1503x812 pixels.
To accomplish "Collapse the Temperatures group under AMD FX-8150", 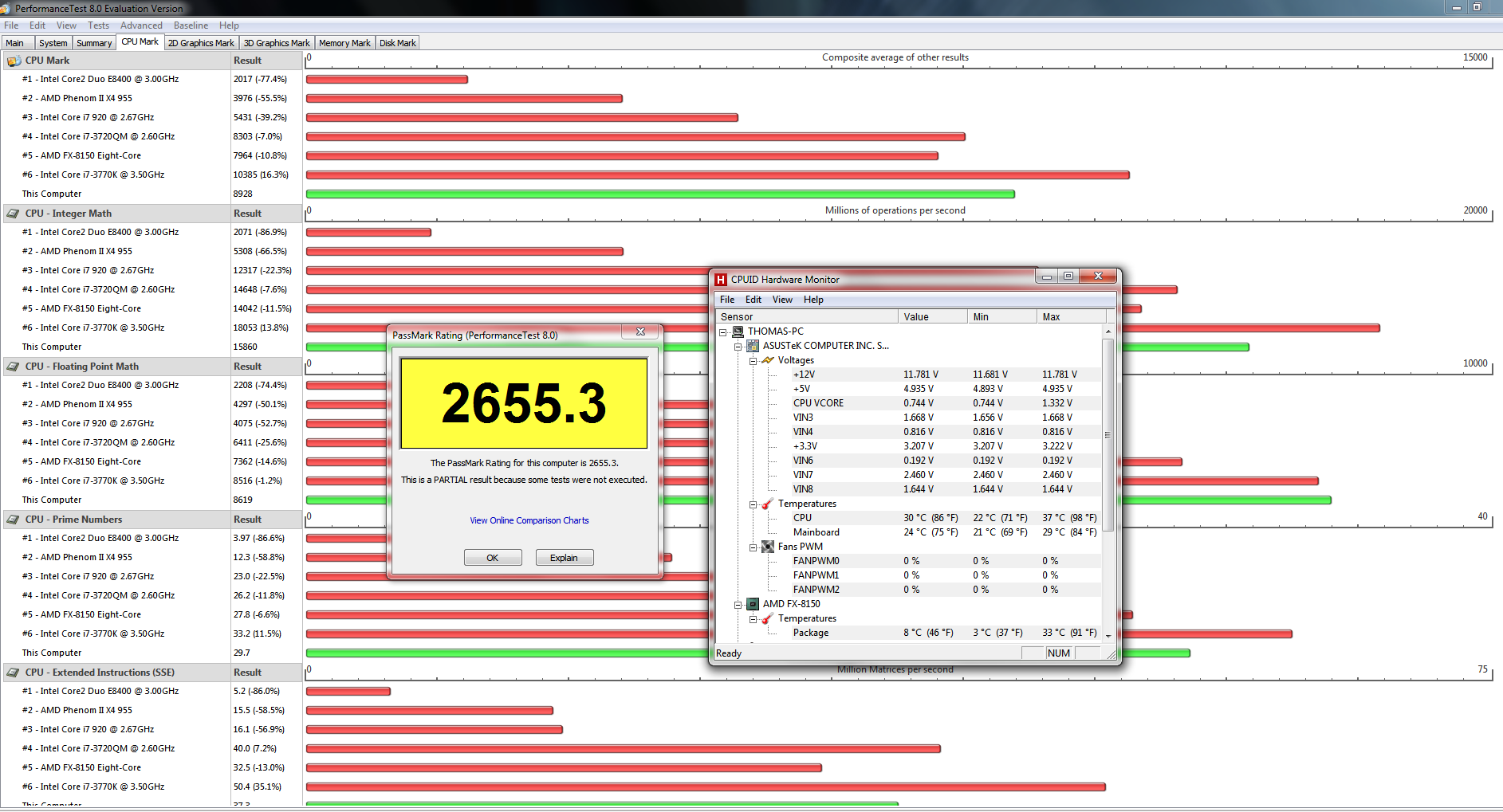I will (753, 619).
